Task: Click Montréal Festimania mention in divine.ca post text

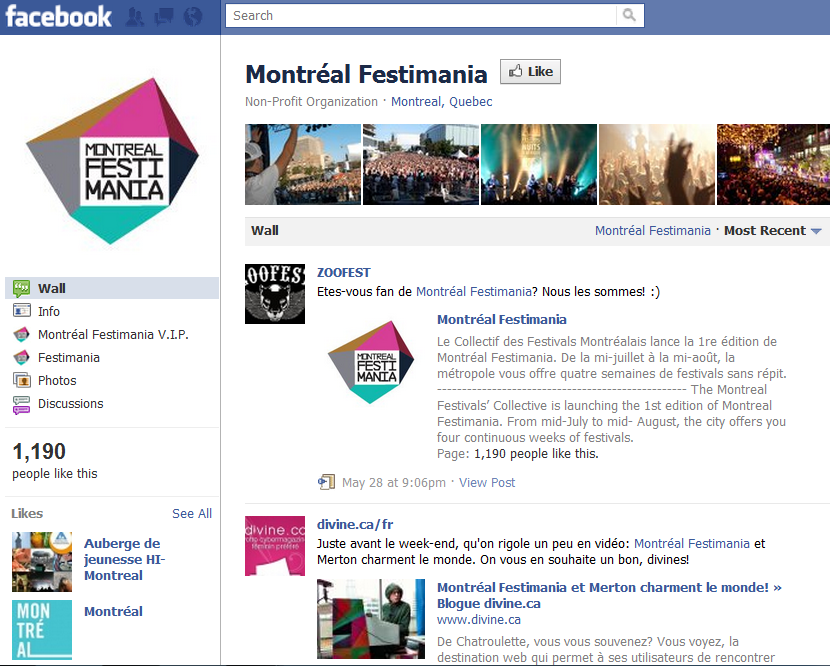Action: [x=692, y=544]
